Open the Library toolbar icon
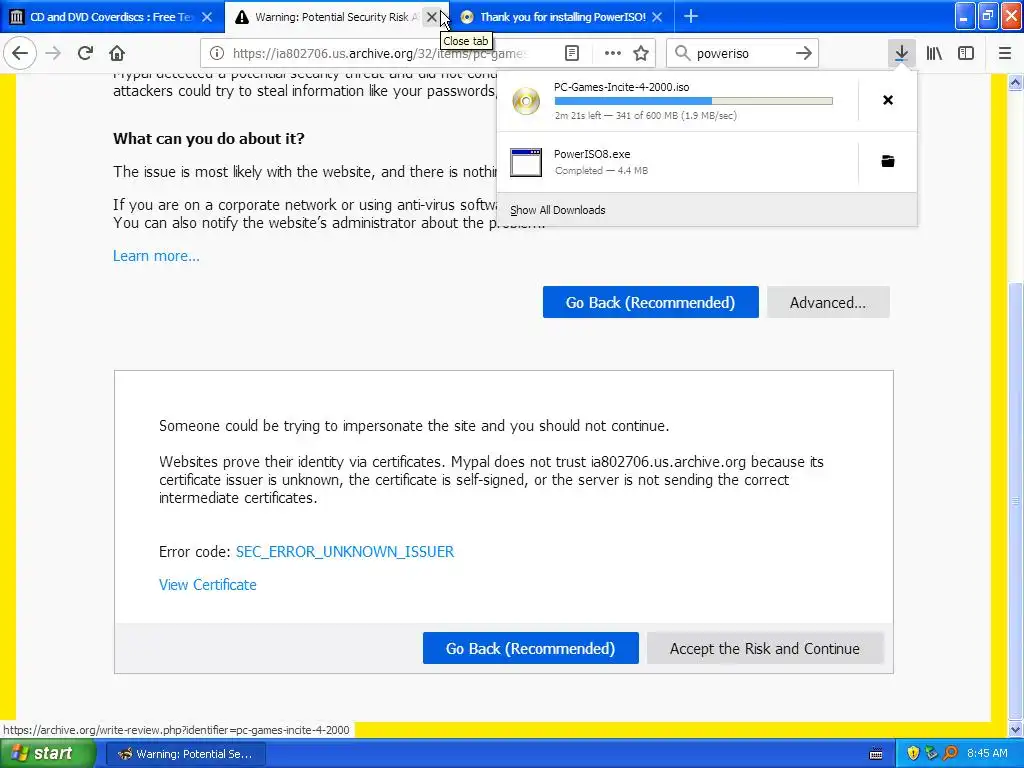Image resolution: width=1024 pixels, height=768 pixels. [934, 53]
